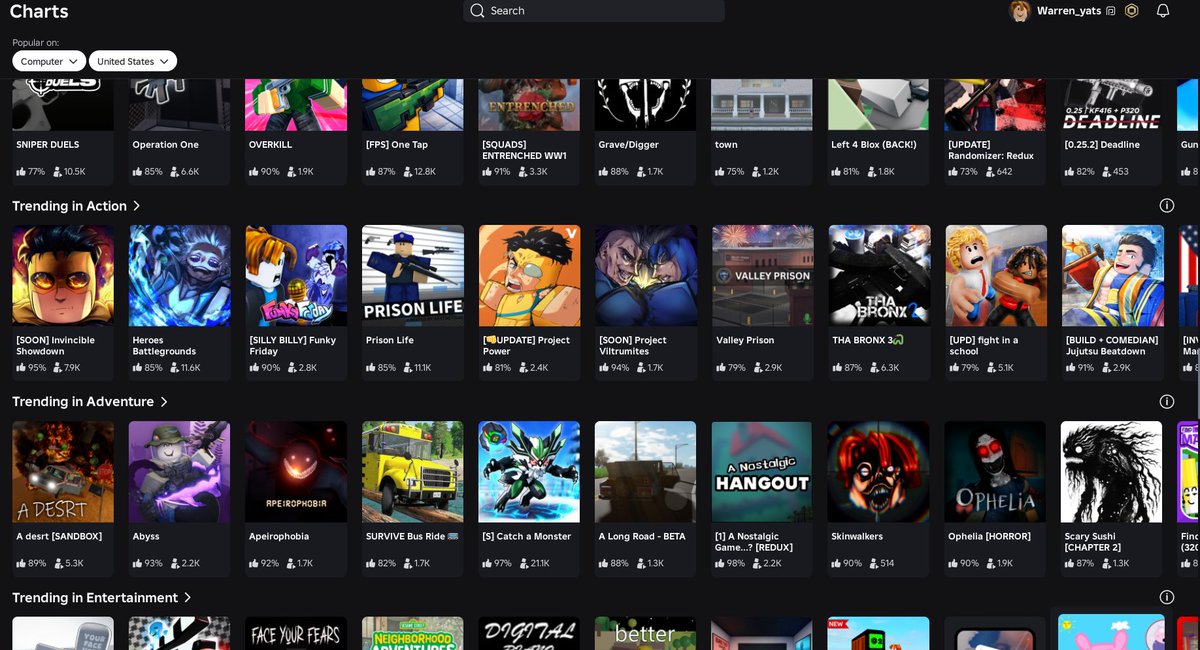The width and height of the screenshot is (1200, 650).
Task: Click 11.6K players under Heroes Battlegrounds
Action: click(x=185, y=368)
